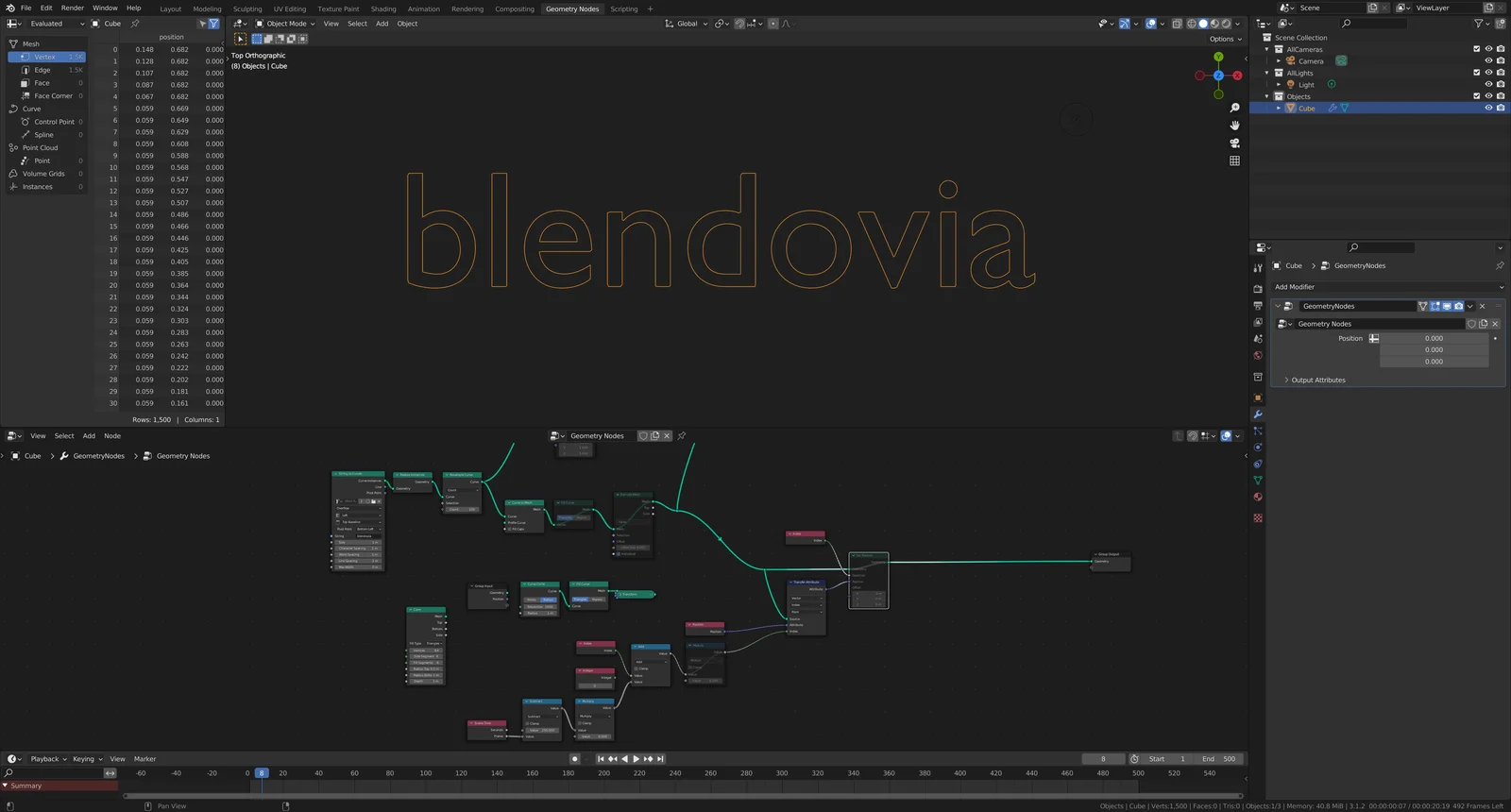The width and height of the screenshot is (1511, 812).
Task: Uncheck the AllCameras collection checkbox
Action: [1477, 49]
